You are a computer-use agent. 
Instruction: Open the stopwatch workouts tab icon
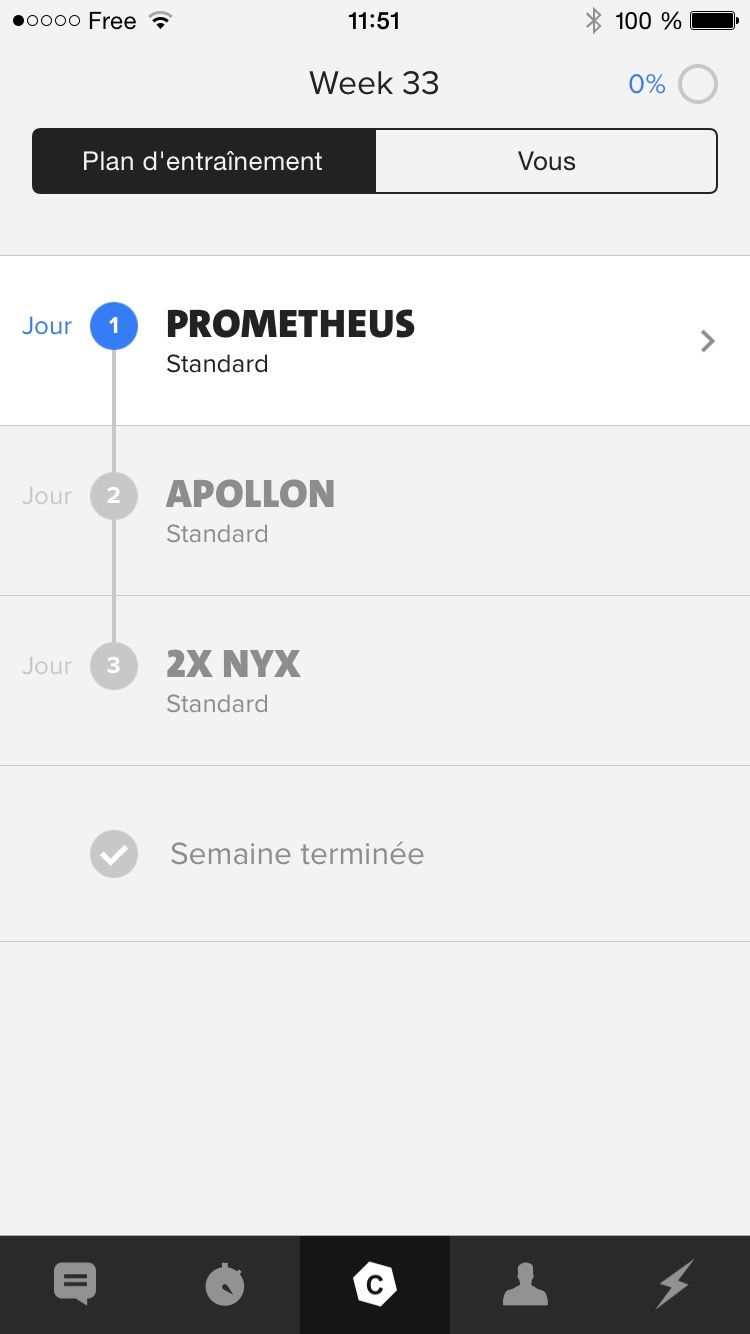[225, 1284]
